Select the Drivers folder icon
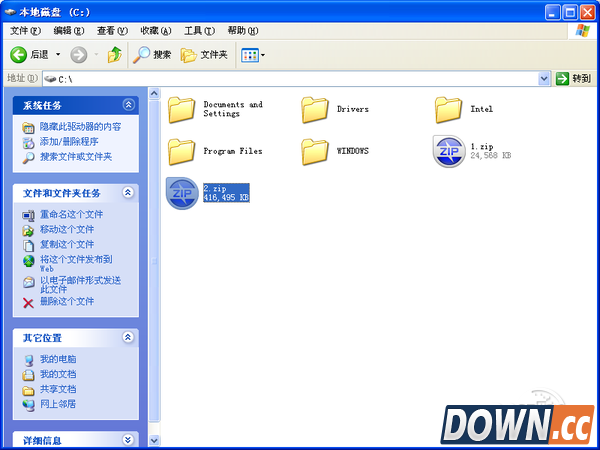Viewport: 600px width, 450px height. 315,109
